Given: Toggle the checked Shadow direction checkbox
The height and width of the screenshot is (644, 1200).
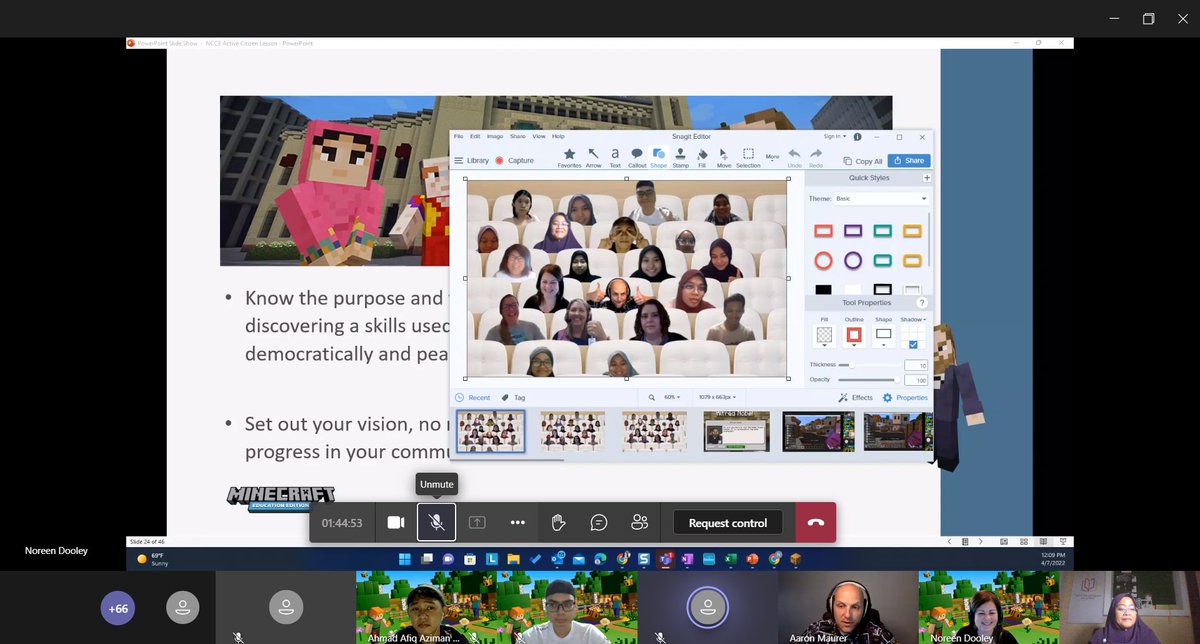Looking at the screenshot, I should pyautogui.click(x=913, y=344).
